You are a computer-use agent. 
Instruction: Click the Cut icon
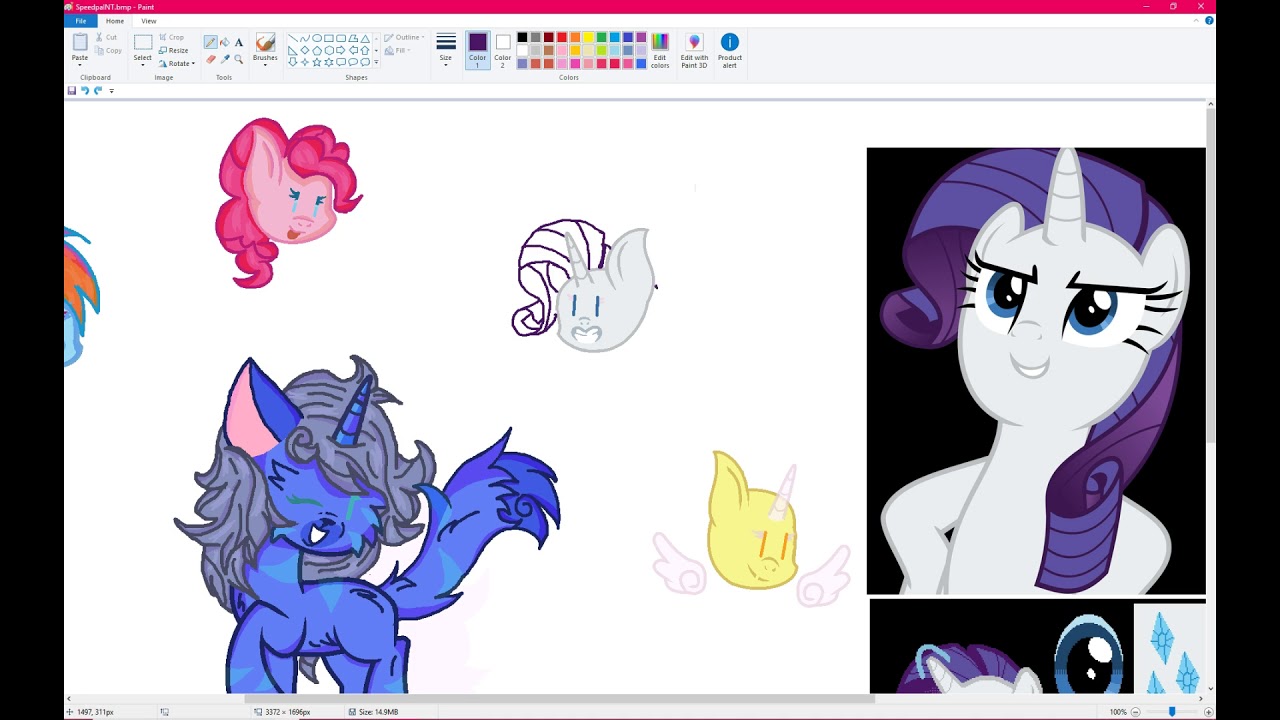(x=99, y=37)
